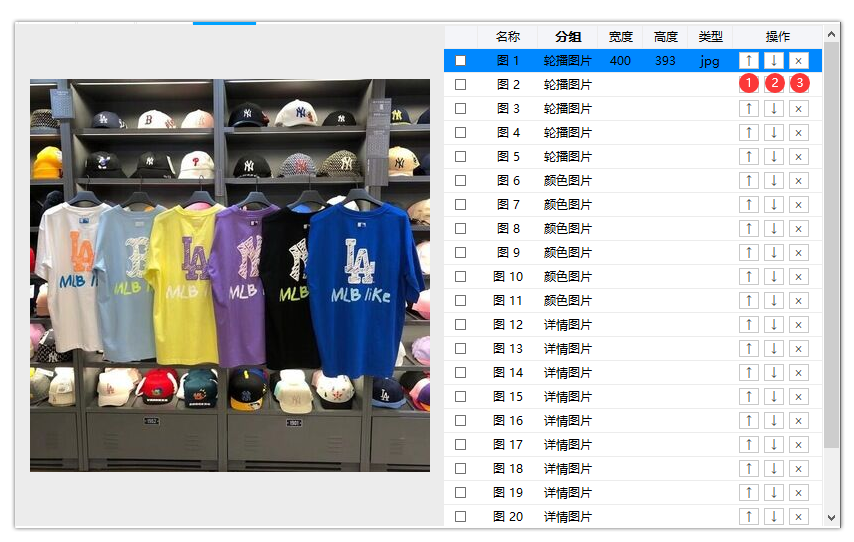Screen dimensions: 854x542
Task: Click the 分组 column header
Action: click(568, 36)
